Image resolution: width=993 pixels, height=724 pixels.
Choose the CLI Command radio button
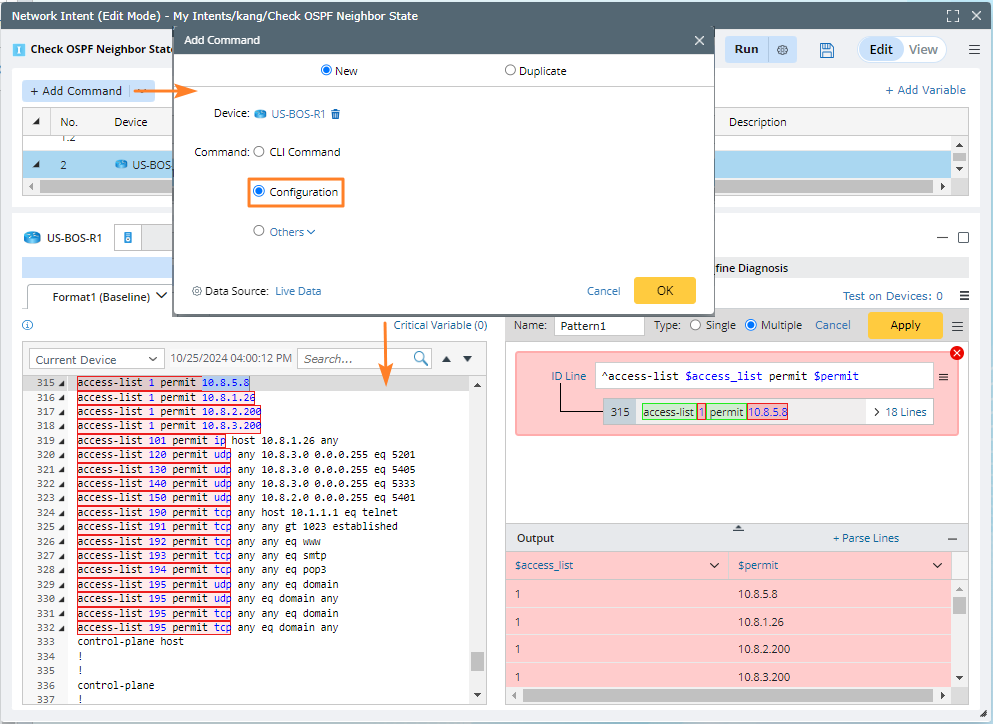259,152
